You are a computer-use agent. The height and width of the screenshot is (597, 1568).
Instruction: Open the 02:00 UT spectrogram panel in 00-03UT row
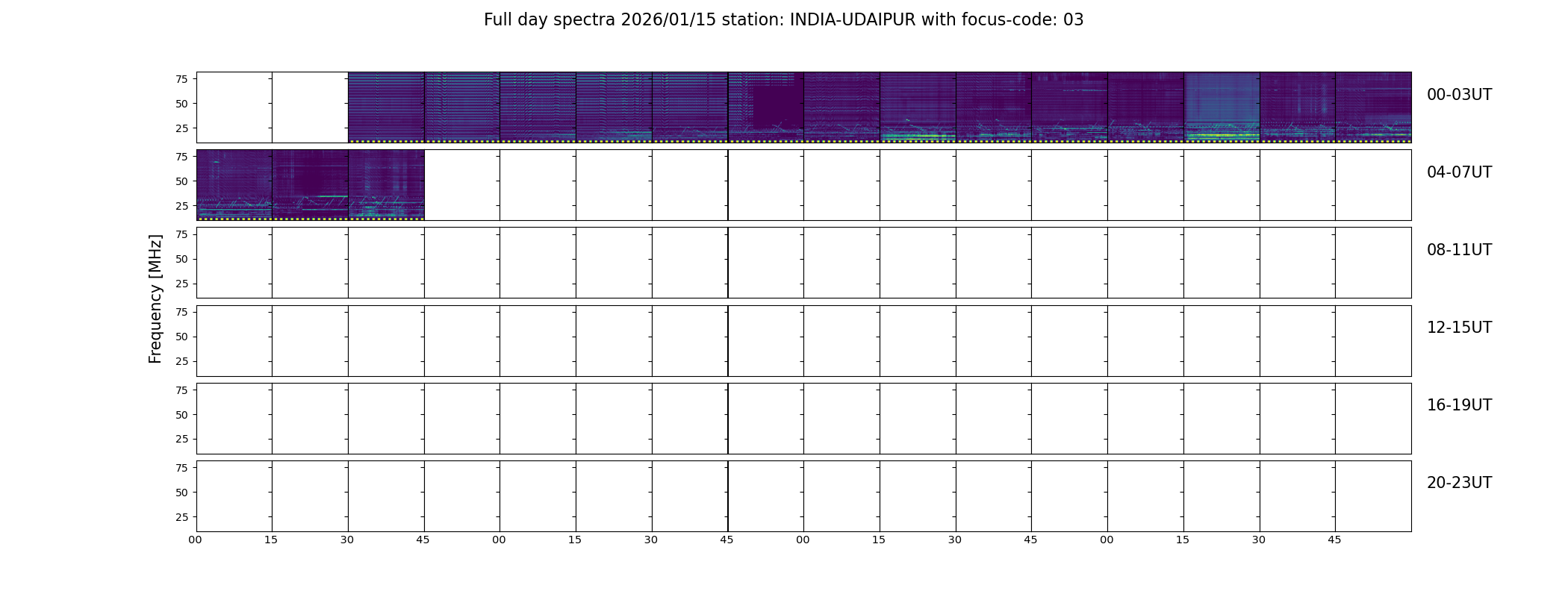(x=841, y=107)
